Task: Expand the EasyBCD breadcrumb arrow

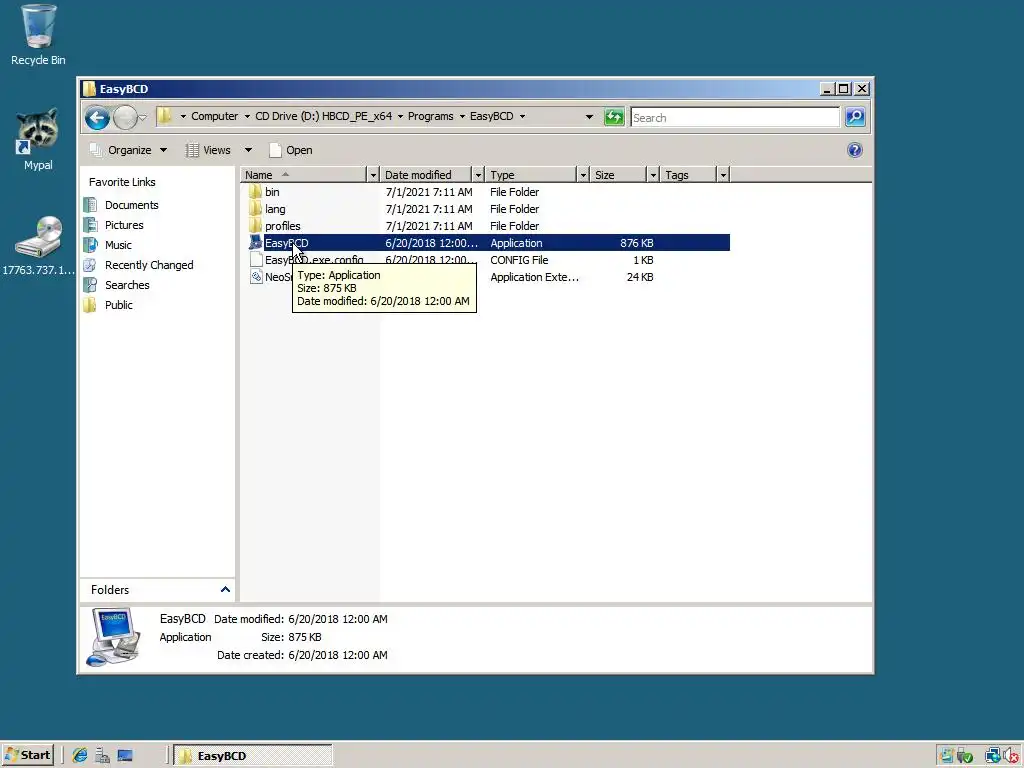Action: pos(522,116)
